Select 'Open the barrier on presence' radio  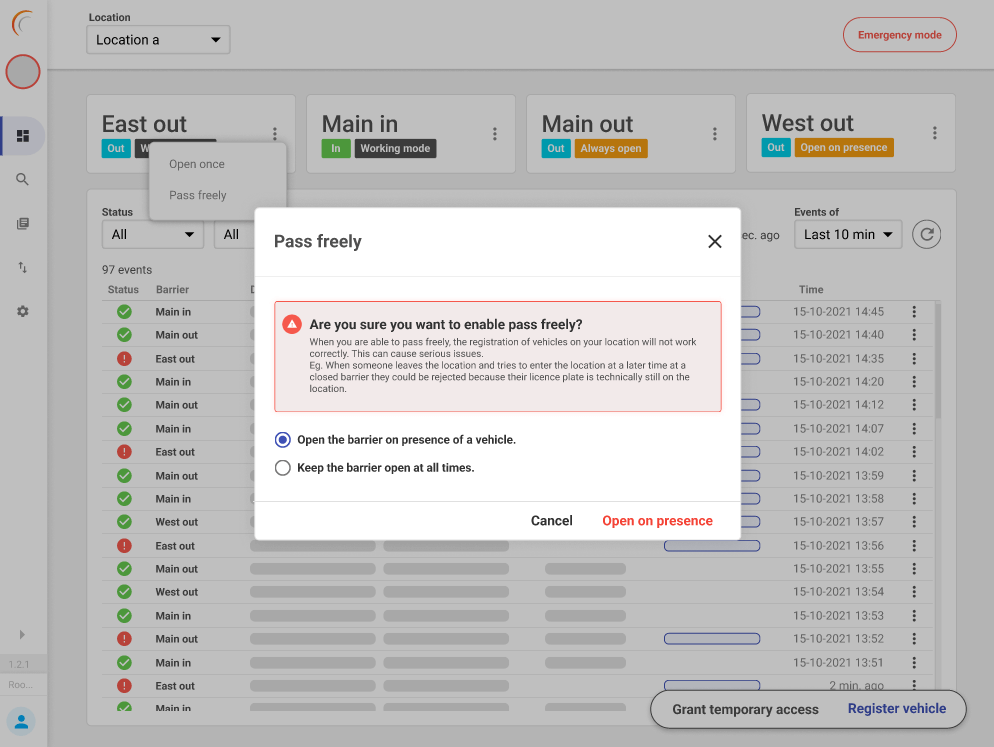coord(283,440)
